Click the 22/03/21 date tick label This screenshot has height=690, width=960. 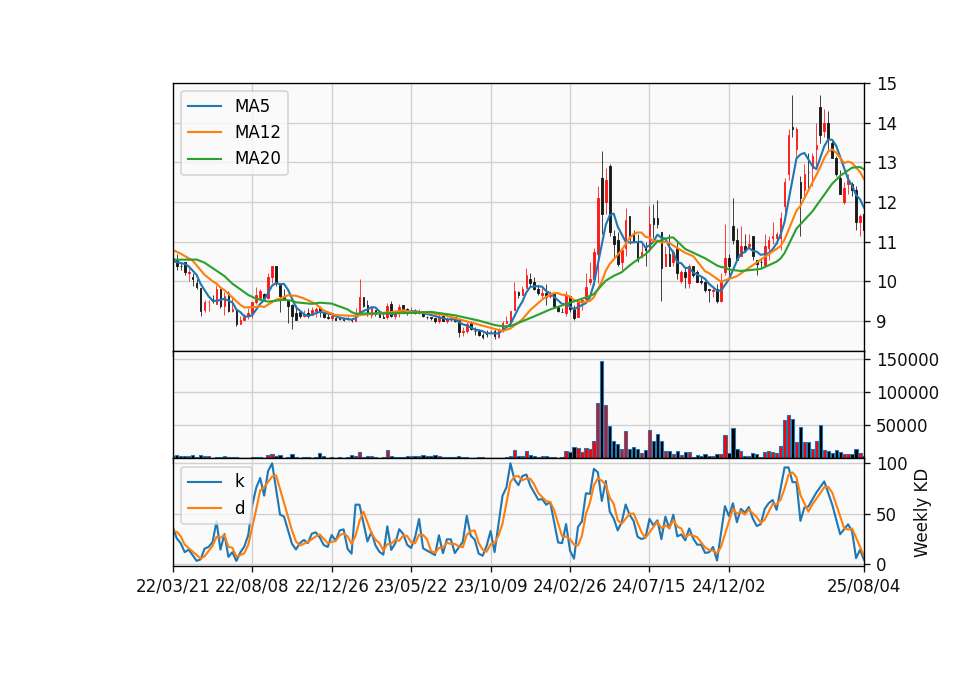173,587
